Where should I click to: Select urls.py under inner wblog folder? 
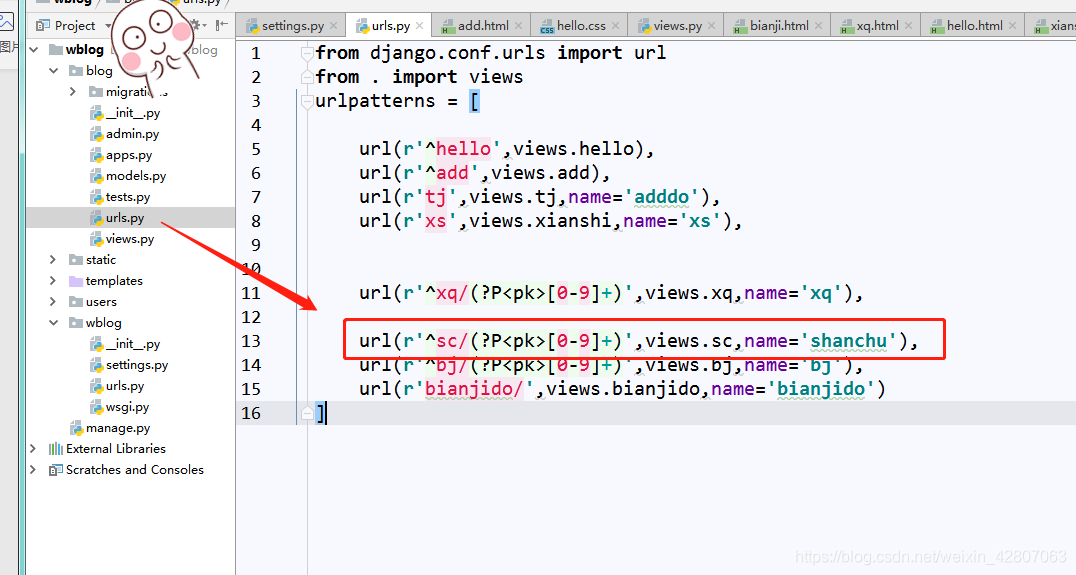(x=117, y=386)
